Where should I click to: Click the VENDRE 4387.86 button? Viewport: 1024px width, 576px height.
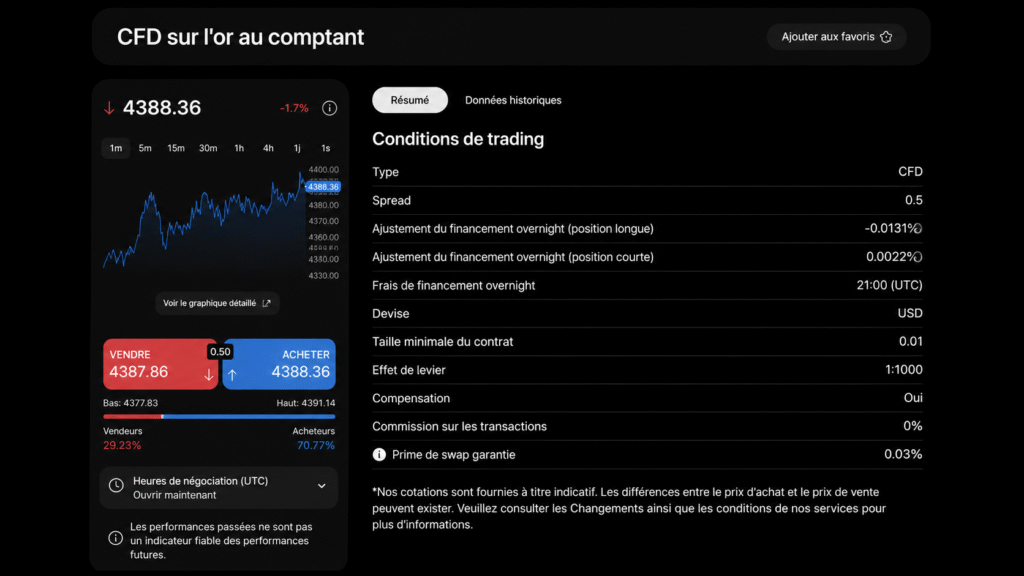[x=160, y=364]
